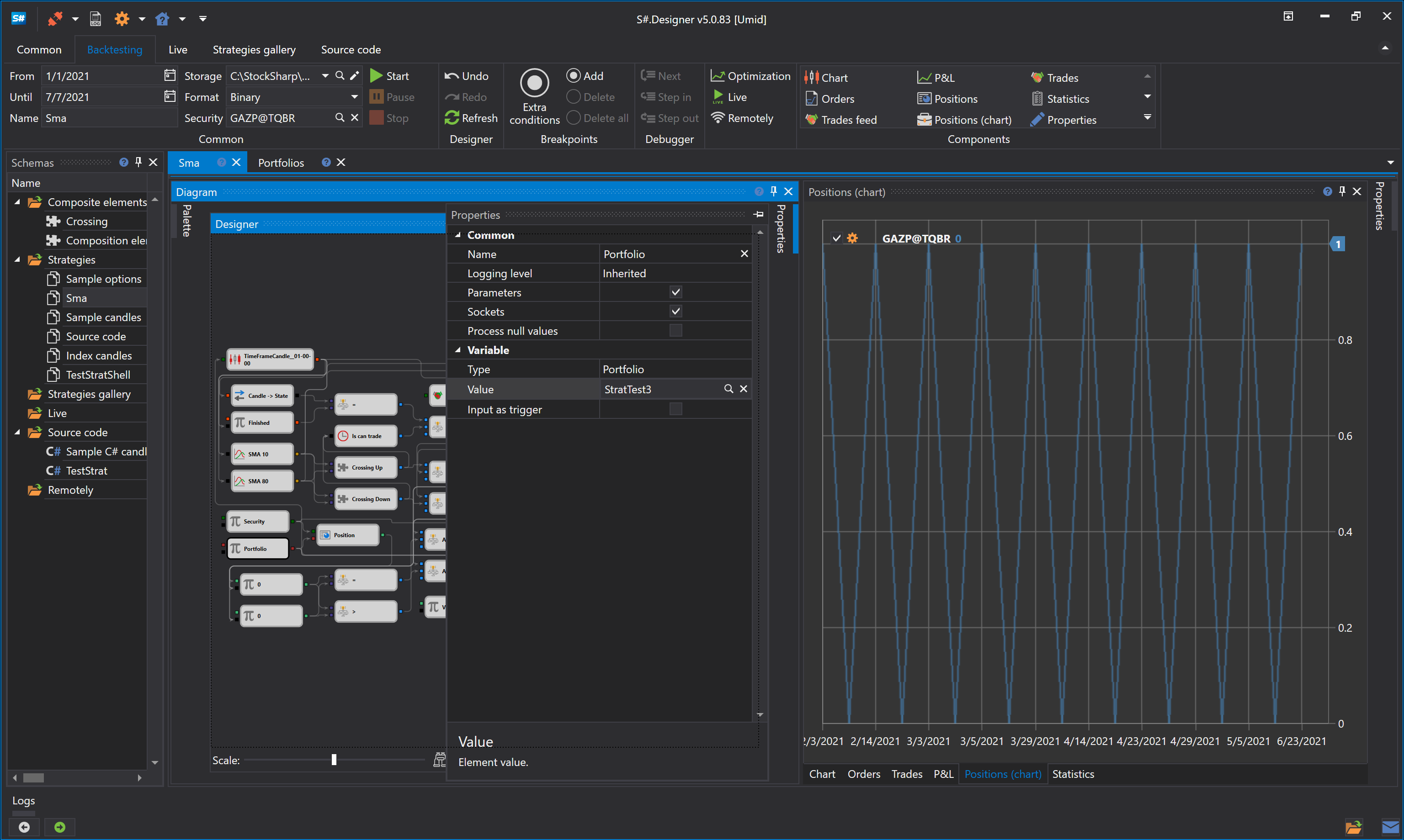
Task: Uncheck the Parameters checkbox
Action: (x=675, y=292)
